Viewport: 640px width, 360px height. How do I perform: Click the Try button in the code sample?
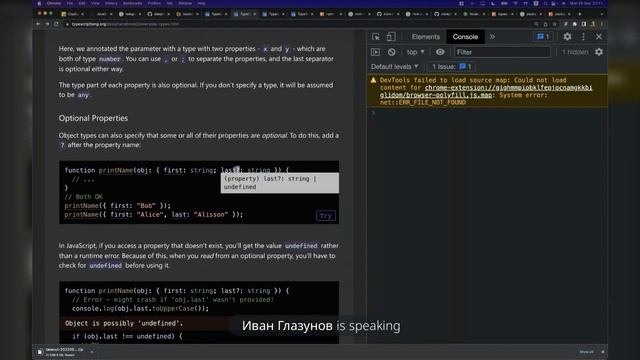coord(326,216)
